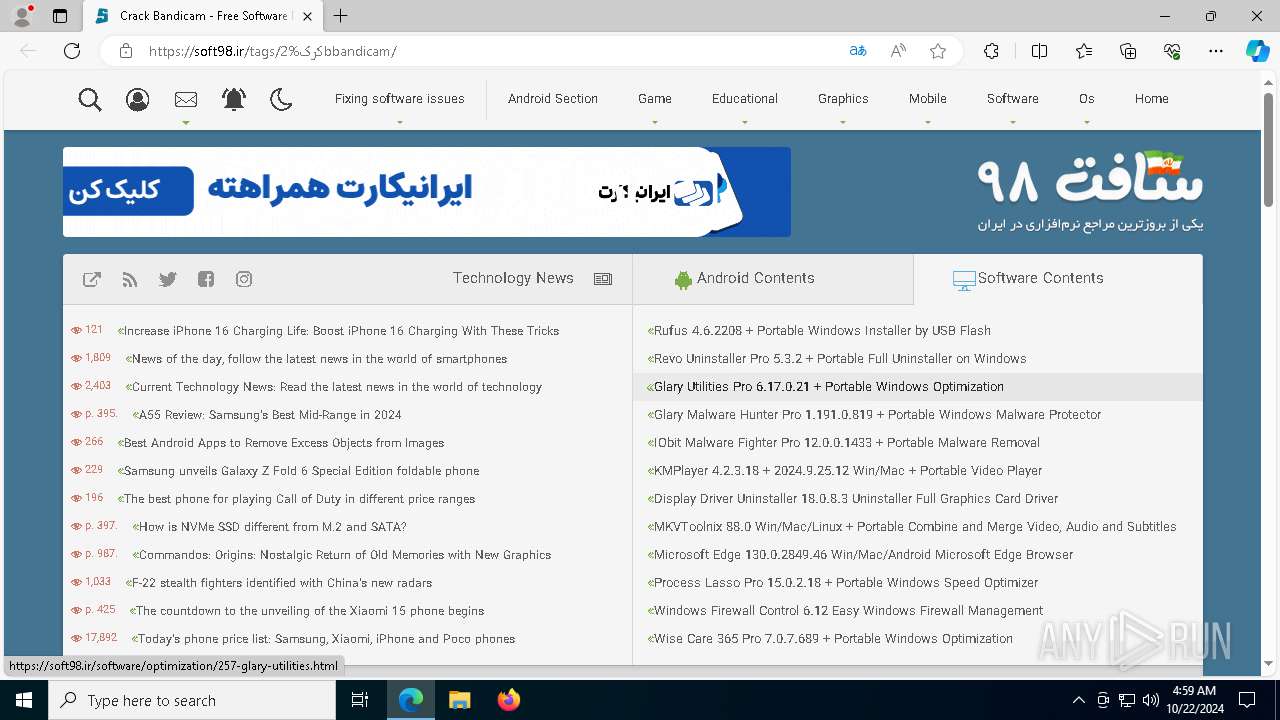Expand the Graphics menu

[843, 99]
